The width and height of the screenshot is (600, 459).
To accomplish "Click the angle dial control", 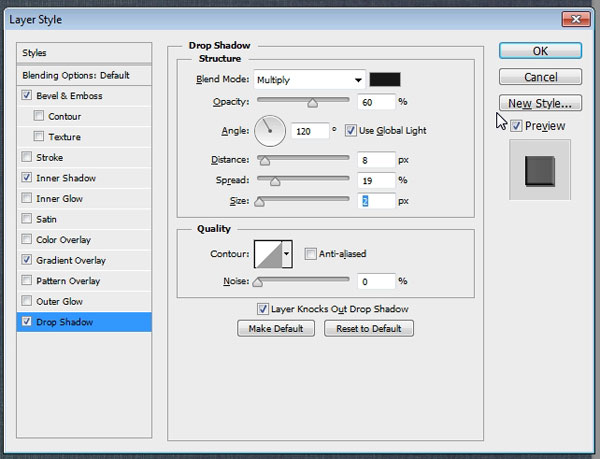I will [x=271, y=130].
